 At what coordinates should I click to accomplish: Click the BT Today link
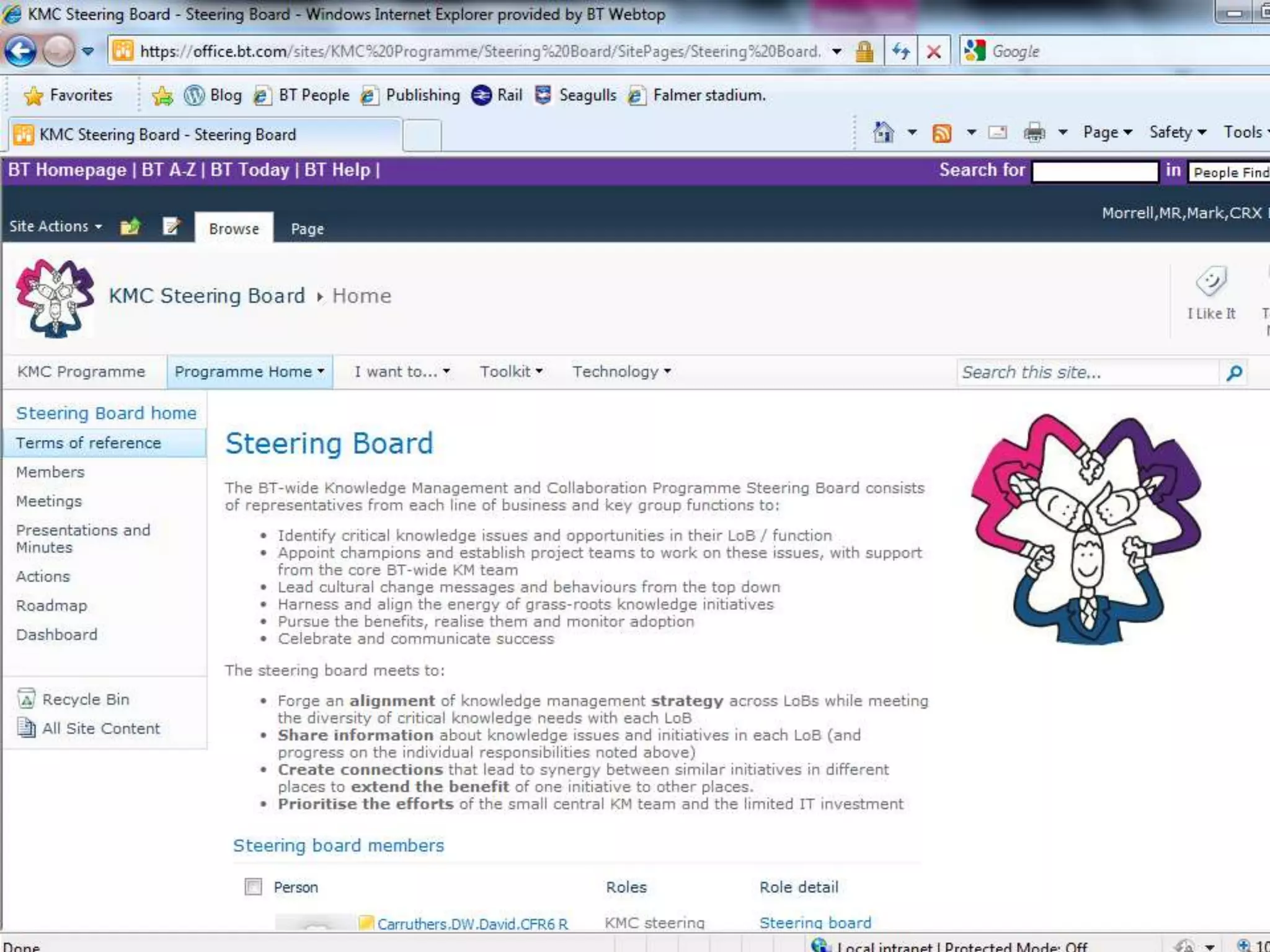[x=250, y=170]
